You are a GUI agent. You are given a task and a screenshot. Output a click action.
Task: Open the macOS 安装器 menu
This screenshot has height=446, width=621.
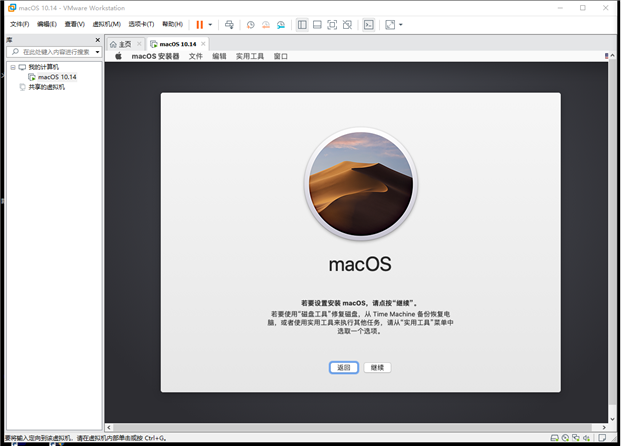coord(155,56)
